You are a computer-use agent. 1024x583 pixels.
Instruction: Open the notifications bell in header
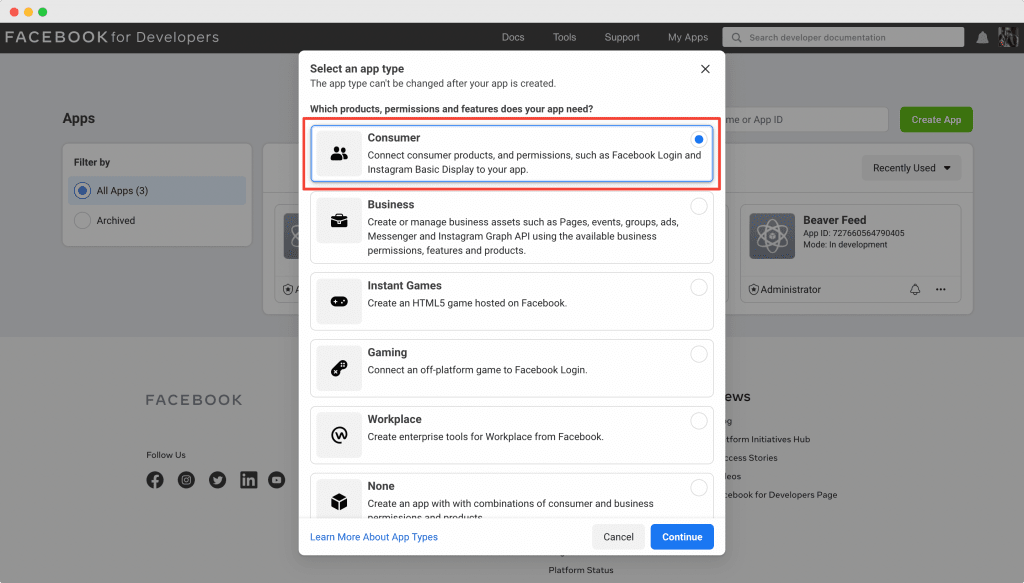click(982, 38)
